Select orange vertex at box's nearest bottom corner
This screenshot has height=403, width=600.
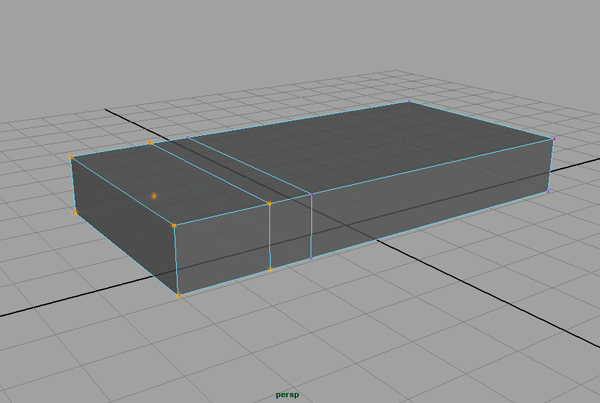point(178,295)
